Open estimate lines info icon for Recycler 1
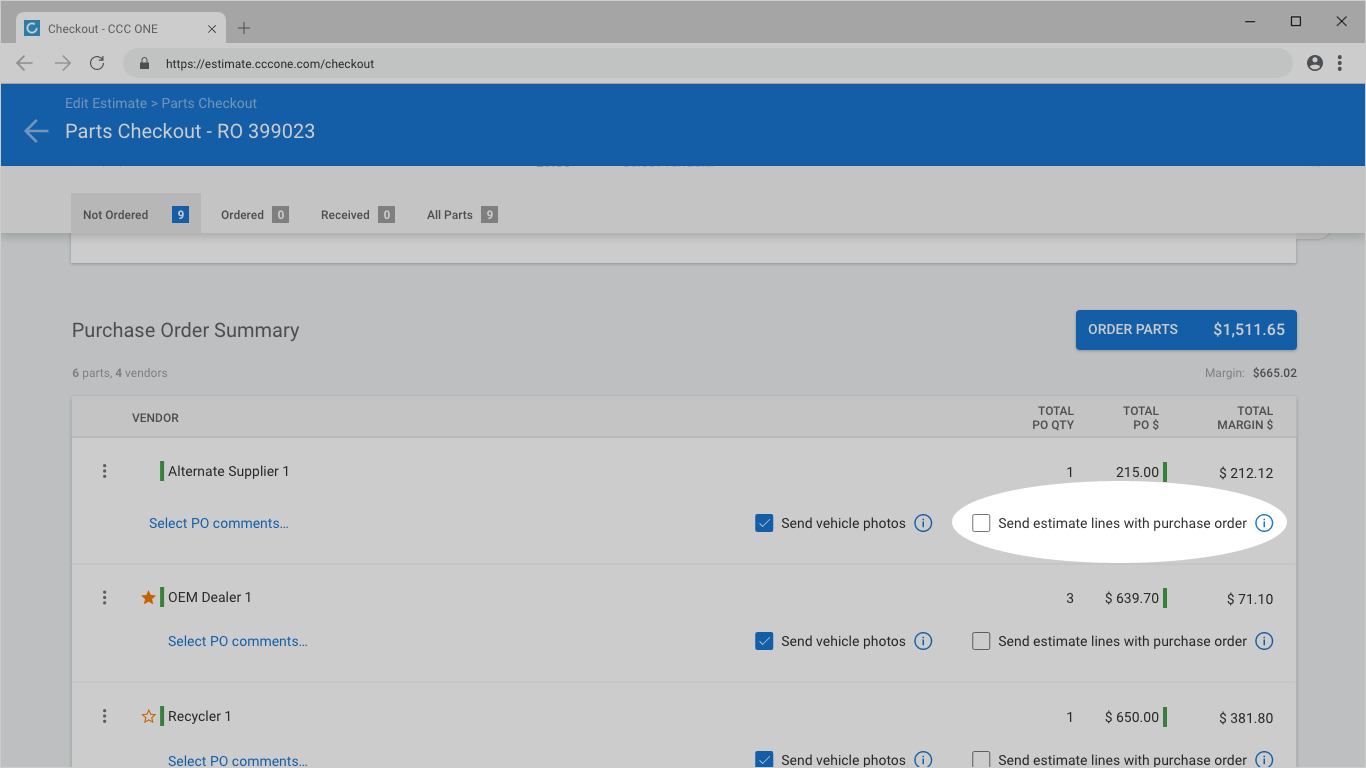The image size is (1366, 768). 1264,760
